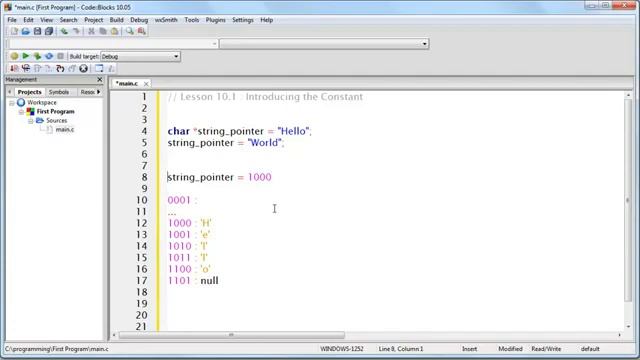Viewport: 640px width, 360px height.
Task: Open the File menu
Action: (12, 20)
